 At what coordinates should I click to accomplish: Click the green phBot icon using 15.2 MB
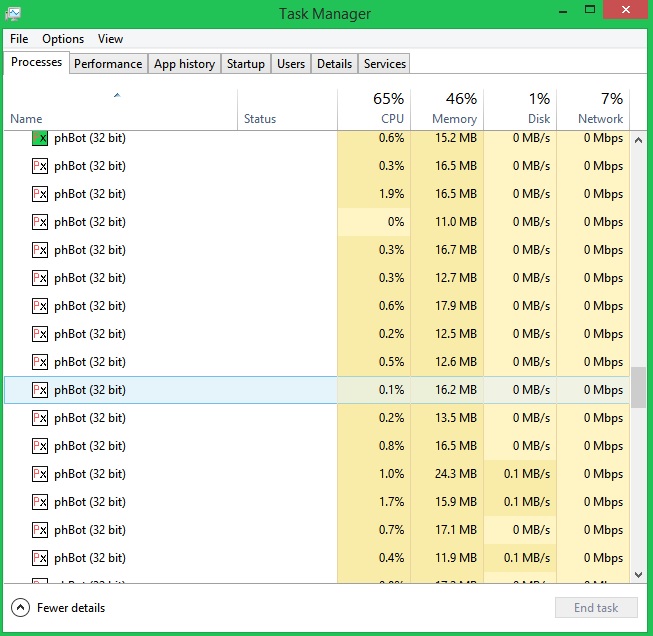(x=40, y=138)
